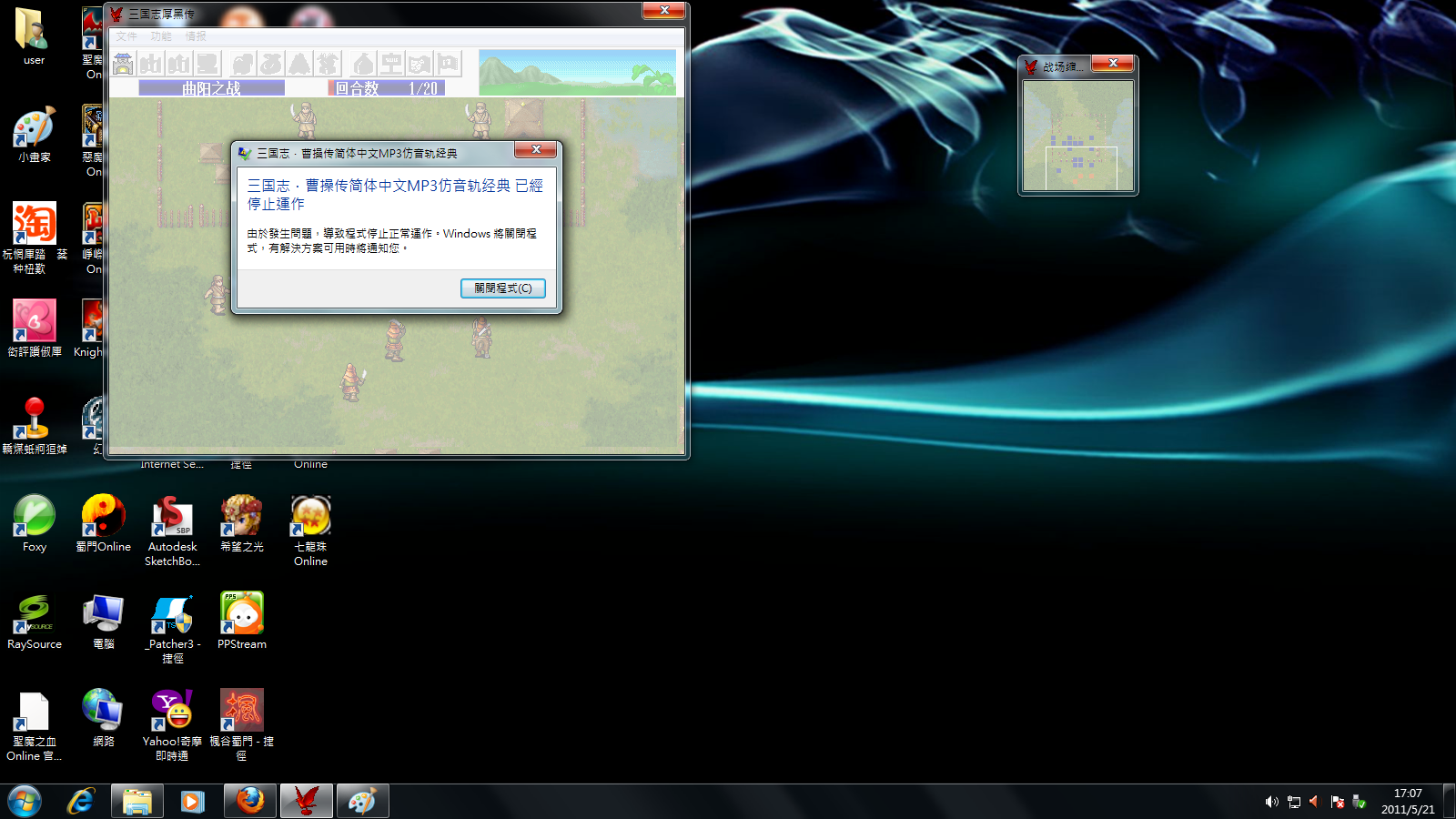Open the 情报 menu
Image resolution: width=1456 pixels, height=819 pixels.
pyautogui.click(x=196, y=36)
